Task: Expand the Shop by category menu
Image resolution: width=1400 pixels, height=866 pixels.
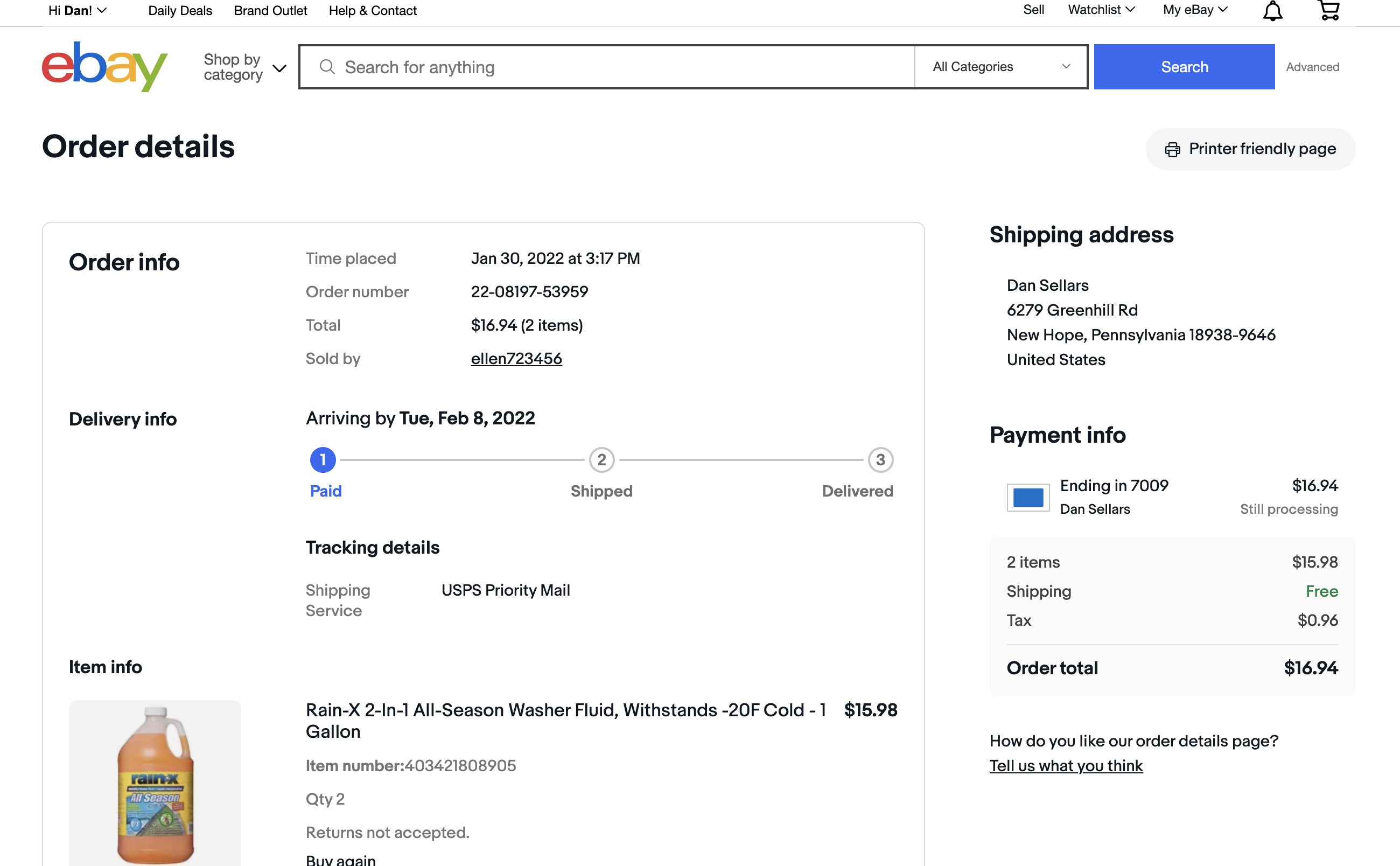Action: pyautogui.click(x=244, y=67)
